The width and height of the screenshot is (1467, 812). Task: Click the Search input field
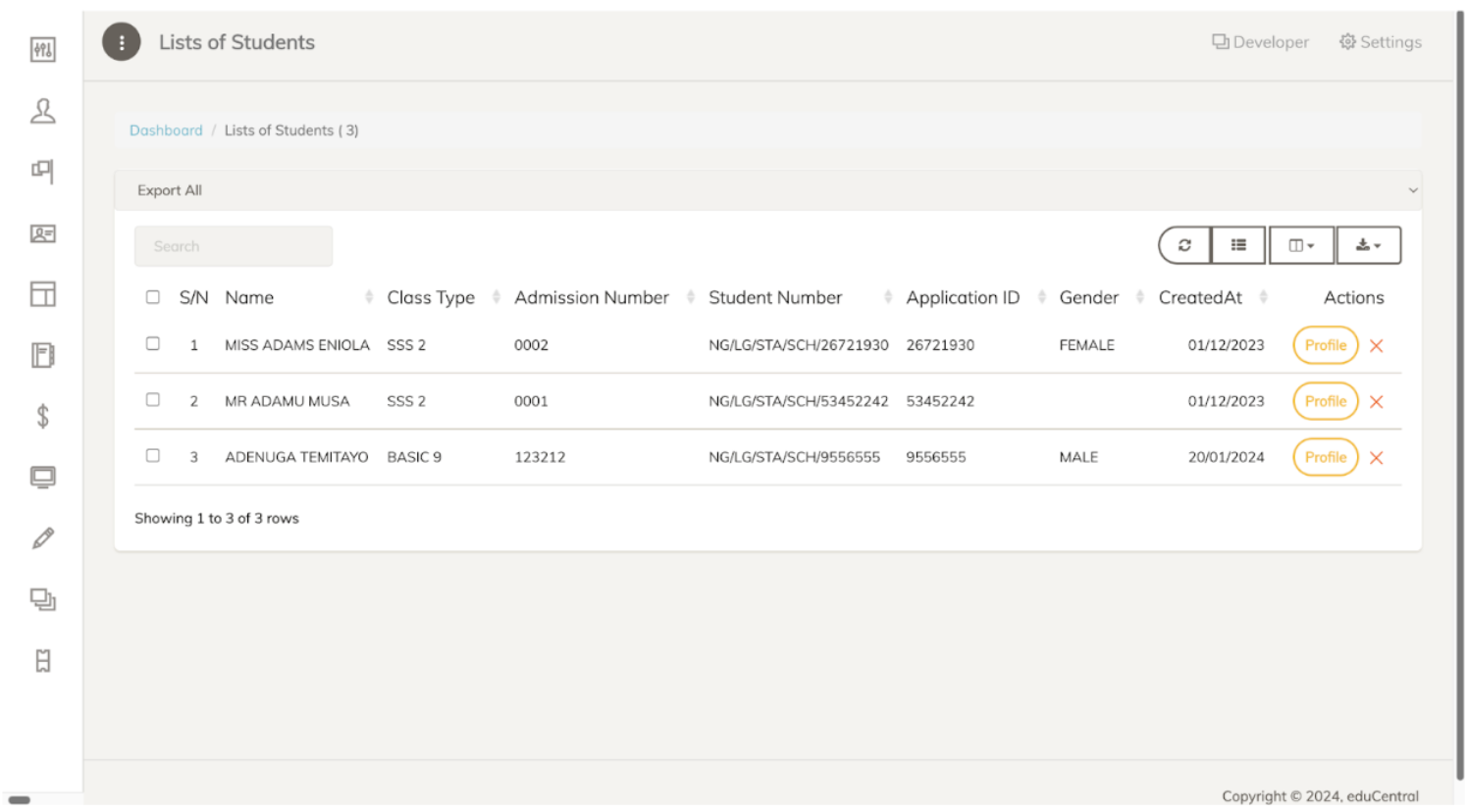pyautogui.click(x=234, y=246)
